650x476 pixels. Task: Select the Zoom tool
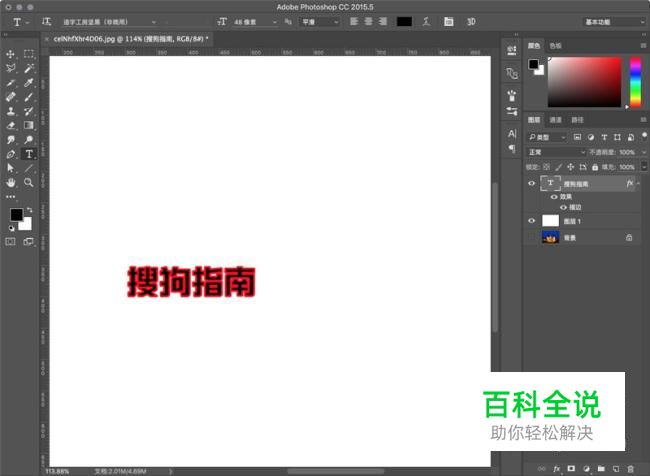click(29, 182)
